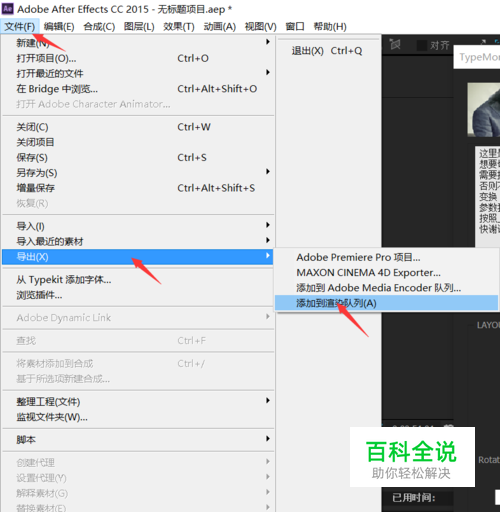Screen dimensions: 500x512
Task: Expand the 脚本 submenu
Action: (138, 440)
